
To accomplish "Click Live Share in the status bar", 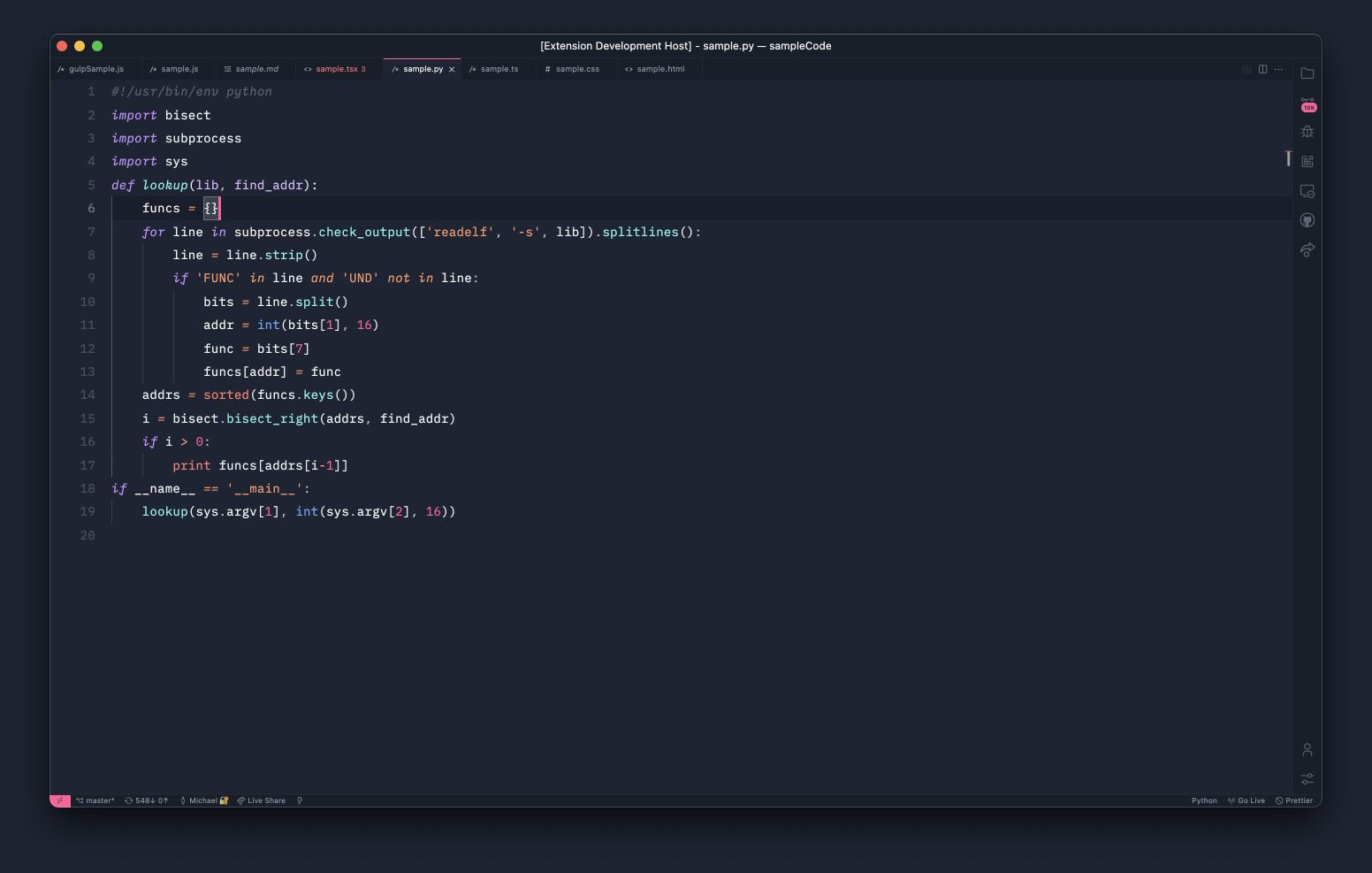I will tap(262, 800).
